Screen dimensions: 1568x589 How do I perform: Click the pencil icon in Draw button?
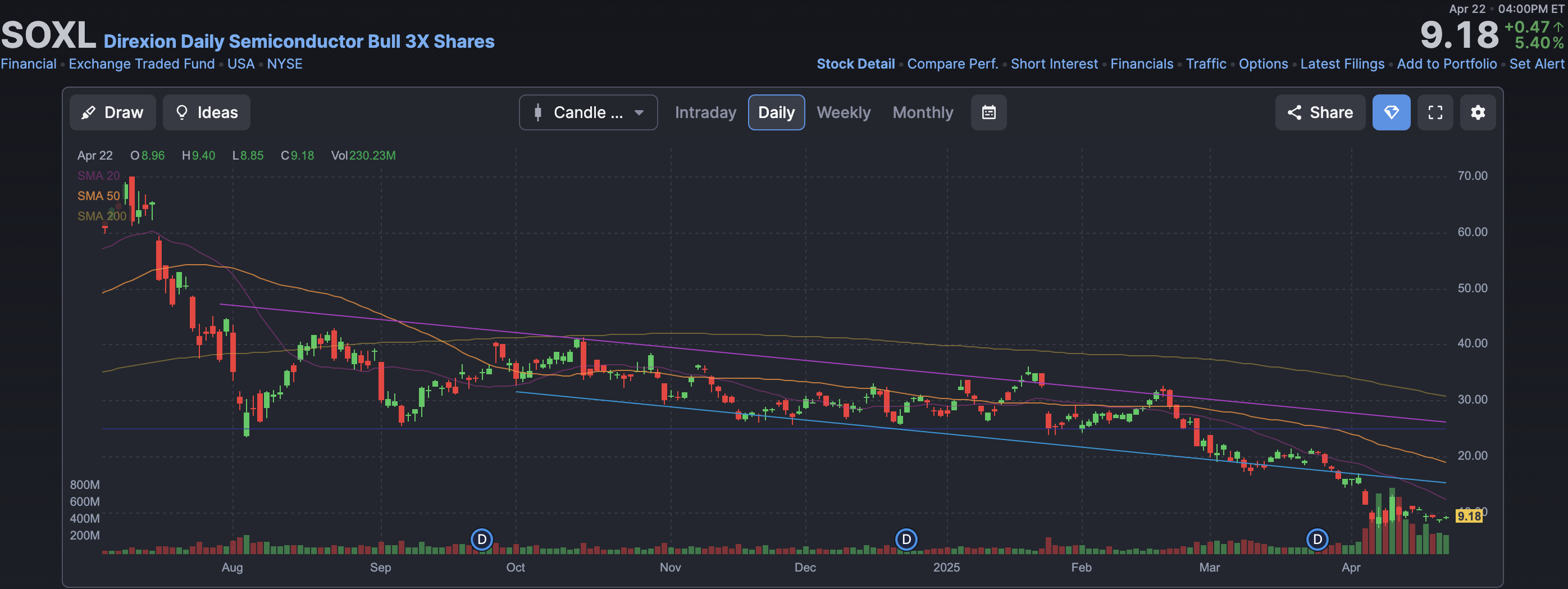(x=89, y=112)
